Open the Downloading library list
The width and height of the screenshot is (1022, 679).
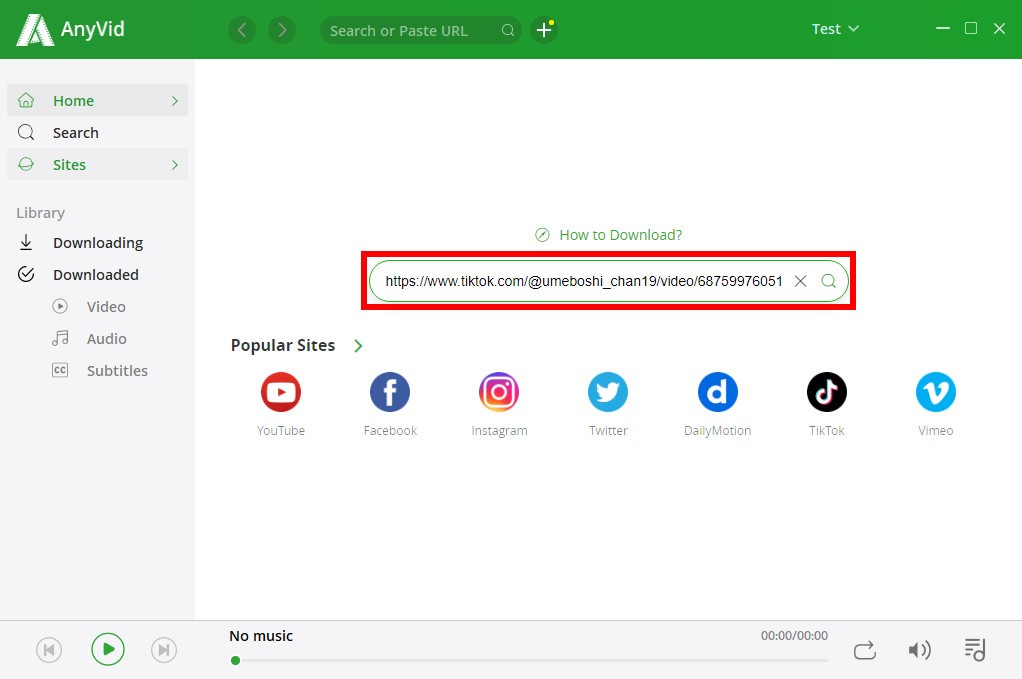pos(98,242)
